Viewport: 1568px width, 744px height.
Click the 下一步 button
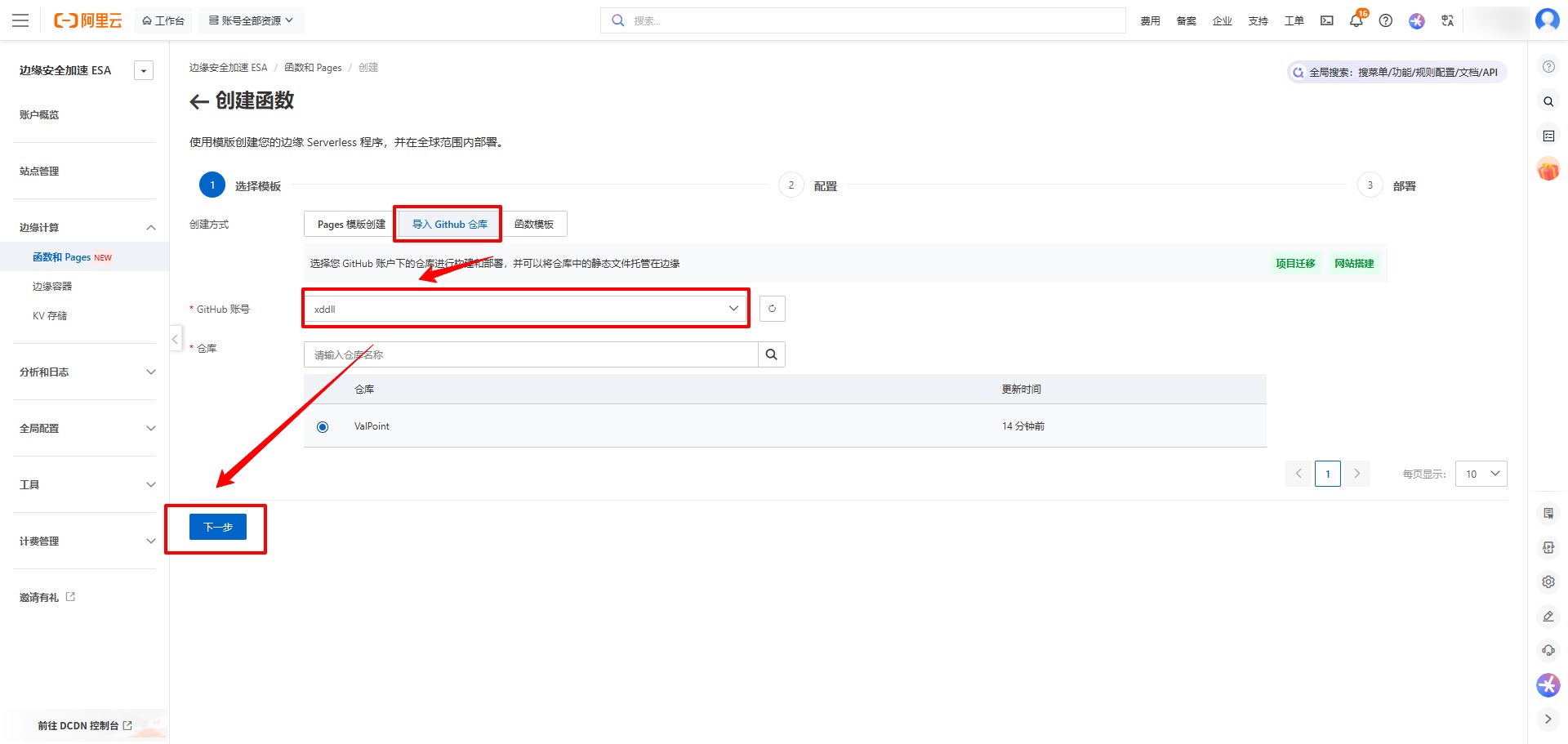coord(218,527)
